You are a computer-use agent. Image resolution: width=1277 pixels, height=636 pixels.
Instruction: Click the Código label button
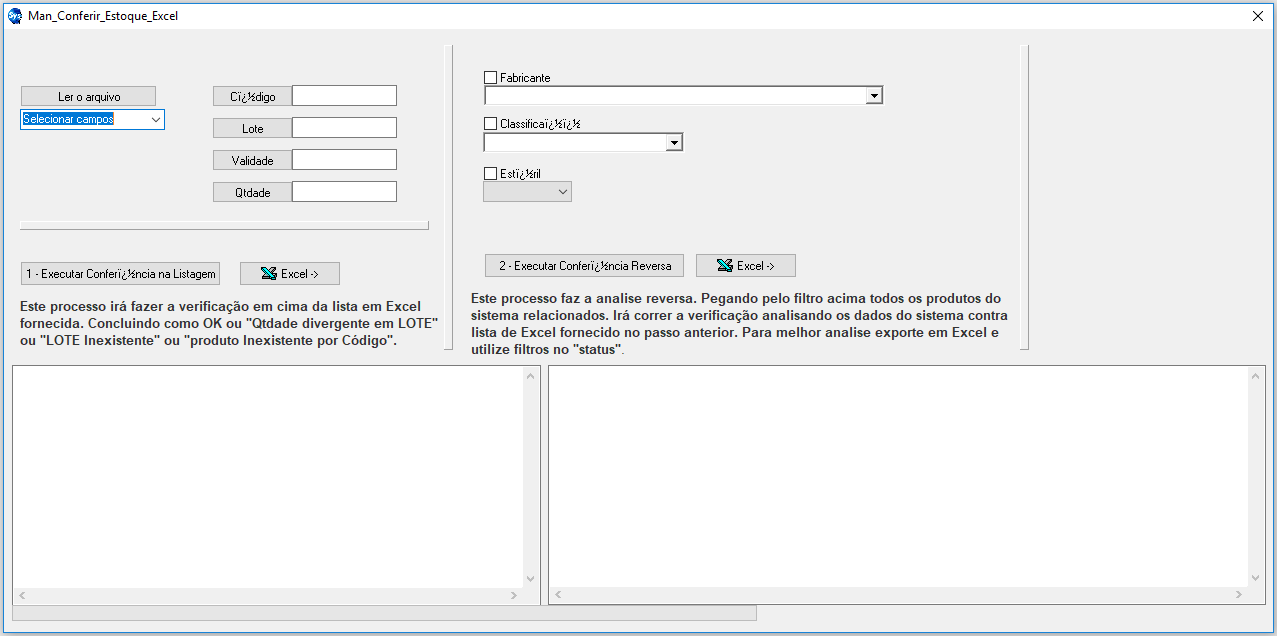(252, 97)
